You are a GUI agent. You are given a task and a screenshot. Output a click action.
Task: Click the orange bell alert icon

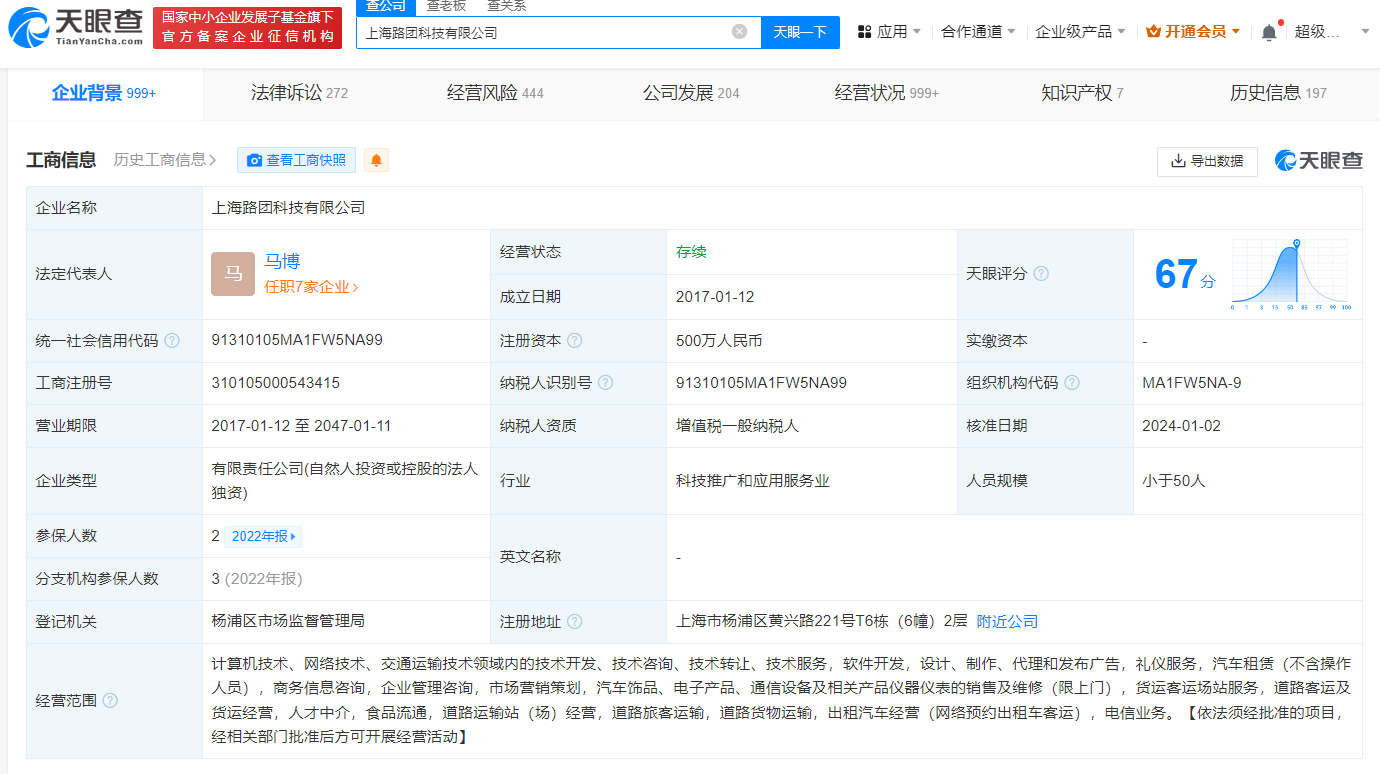pos(376,160)
